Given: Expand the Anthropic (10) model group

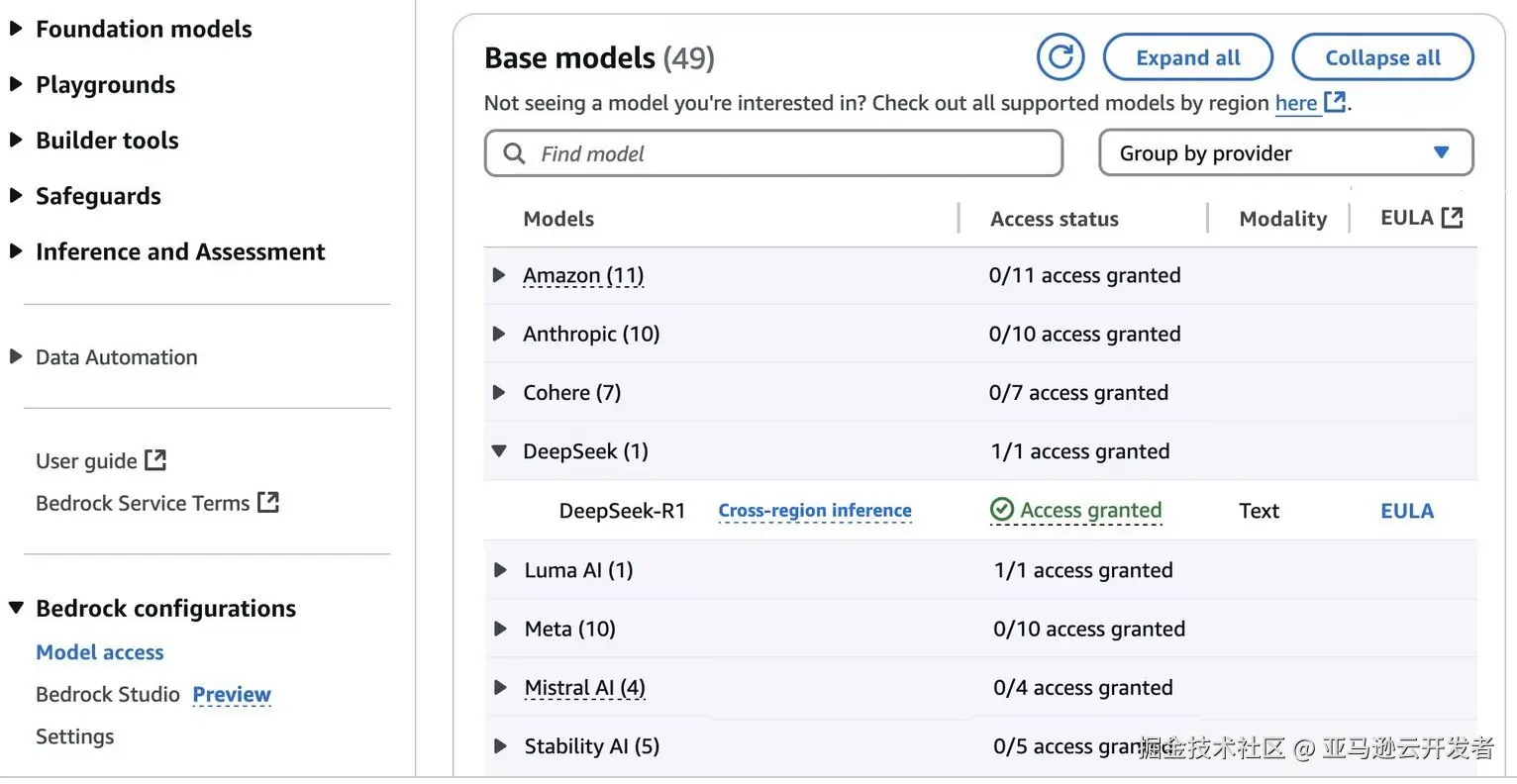Looking at the screenshot, I should pos(499,334).
